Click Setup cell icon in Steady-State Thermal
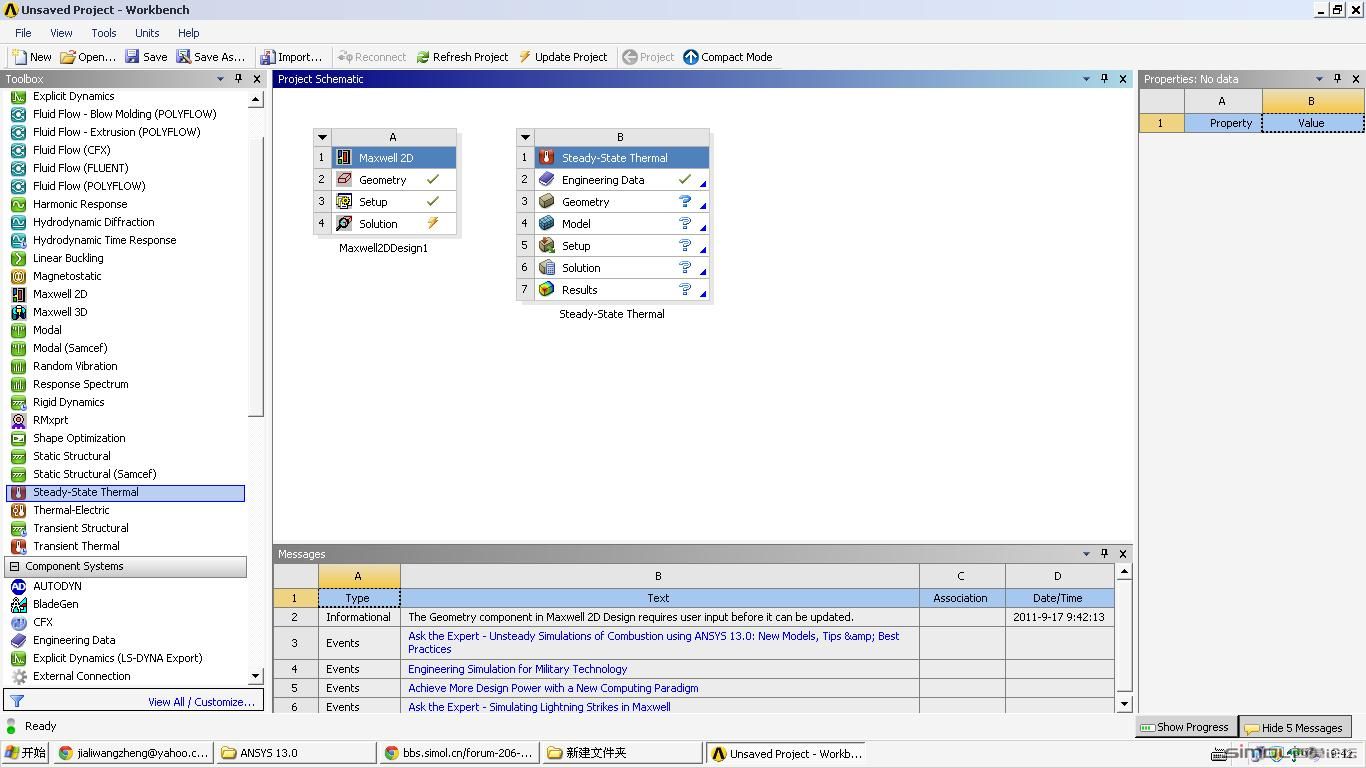1366x768 pixels. point(546,246)
